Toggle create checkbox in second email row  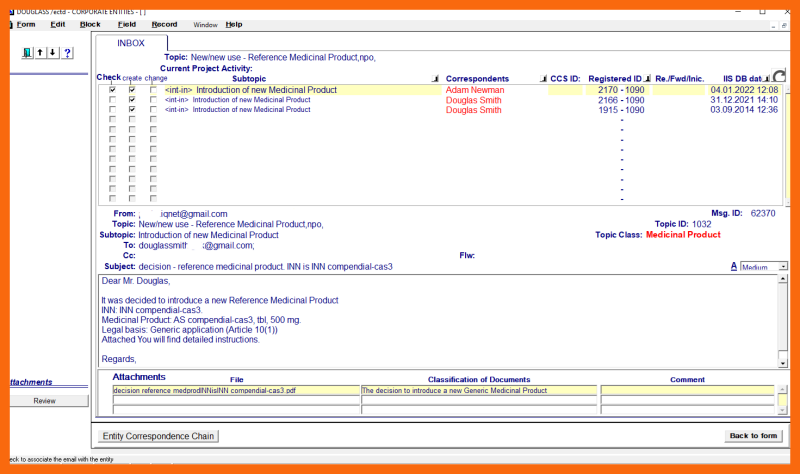(x=132, y=100)
